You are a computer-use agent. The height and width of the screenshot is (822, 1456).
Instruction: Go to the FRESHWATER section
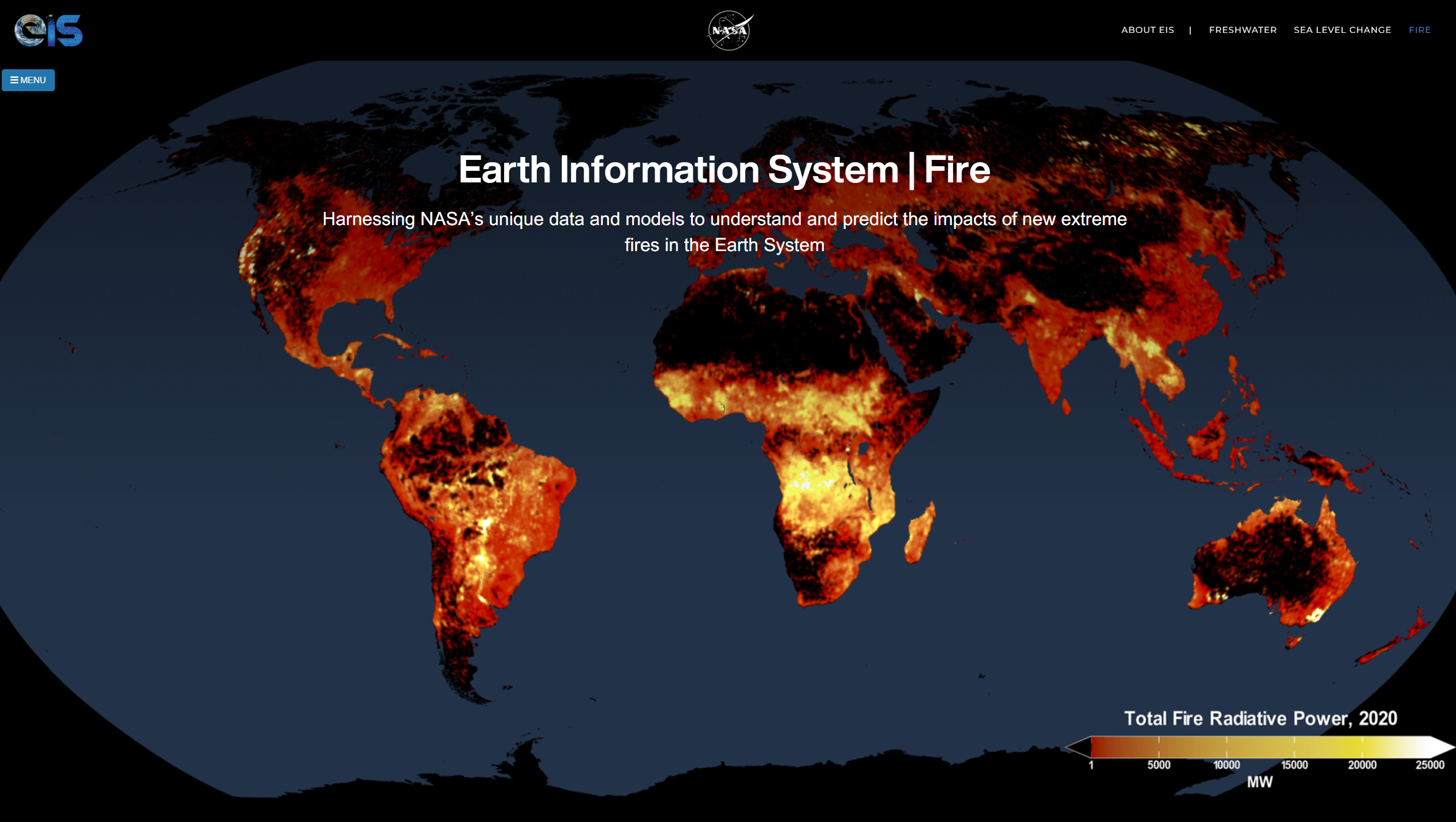[x=1242, y=30]
